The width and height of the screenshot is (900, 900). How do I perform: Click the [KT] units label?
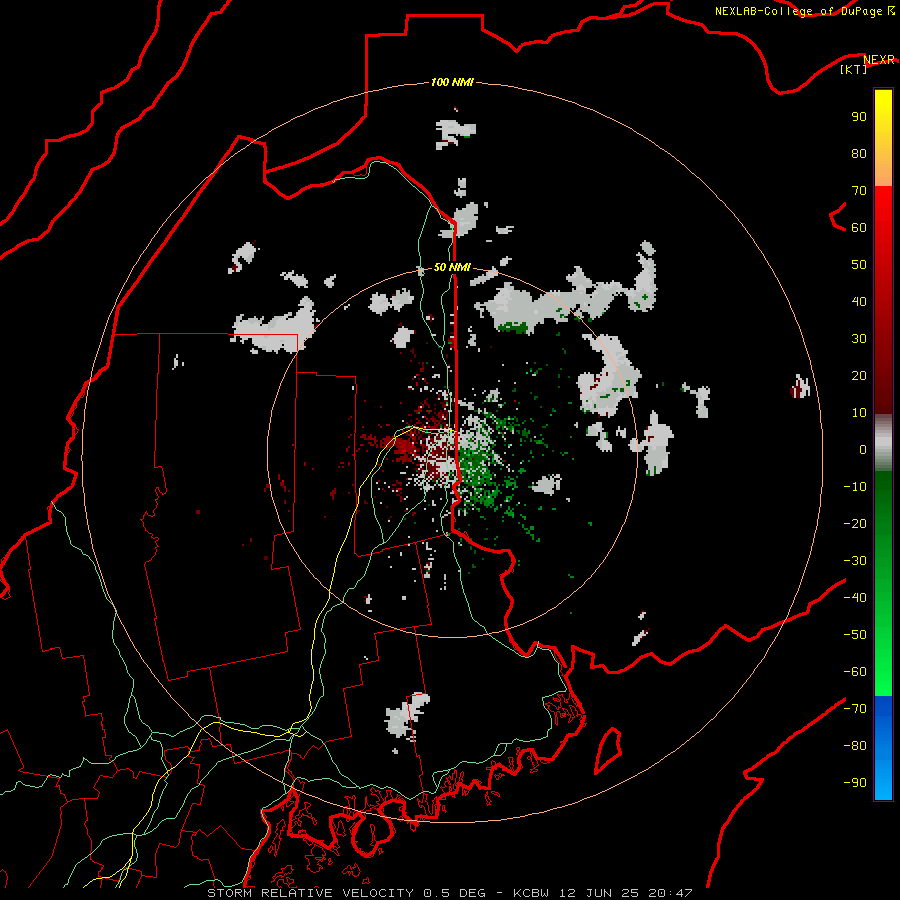(853, 69)
